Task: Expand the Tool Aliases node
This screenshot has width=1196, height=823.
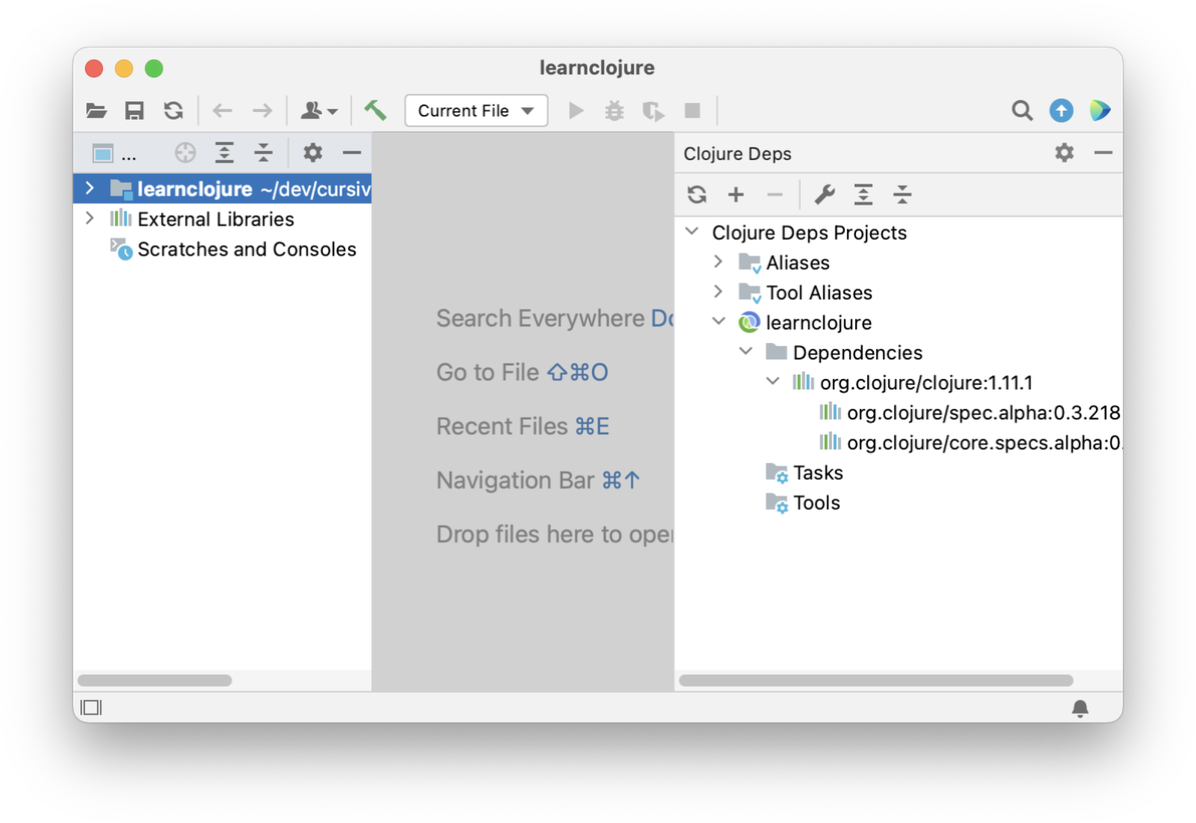Action: pyautogui.click(x=719, y=292)
